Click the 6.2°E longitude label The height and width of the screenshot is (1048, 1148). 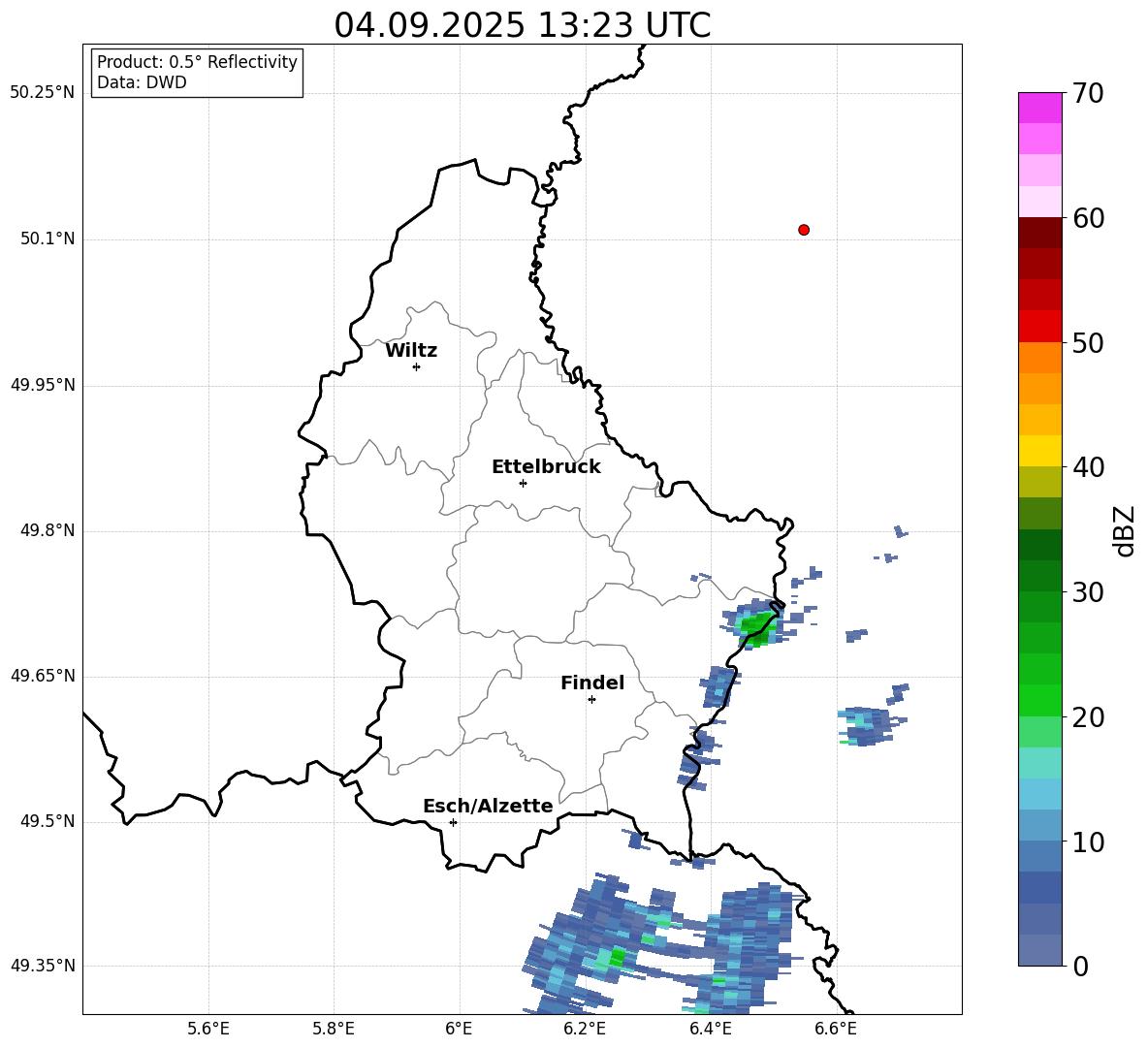[585, 1029]
